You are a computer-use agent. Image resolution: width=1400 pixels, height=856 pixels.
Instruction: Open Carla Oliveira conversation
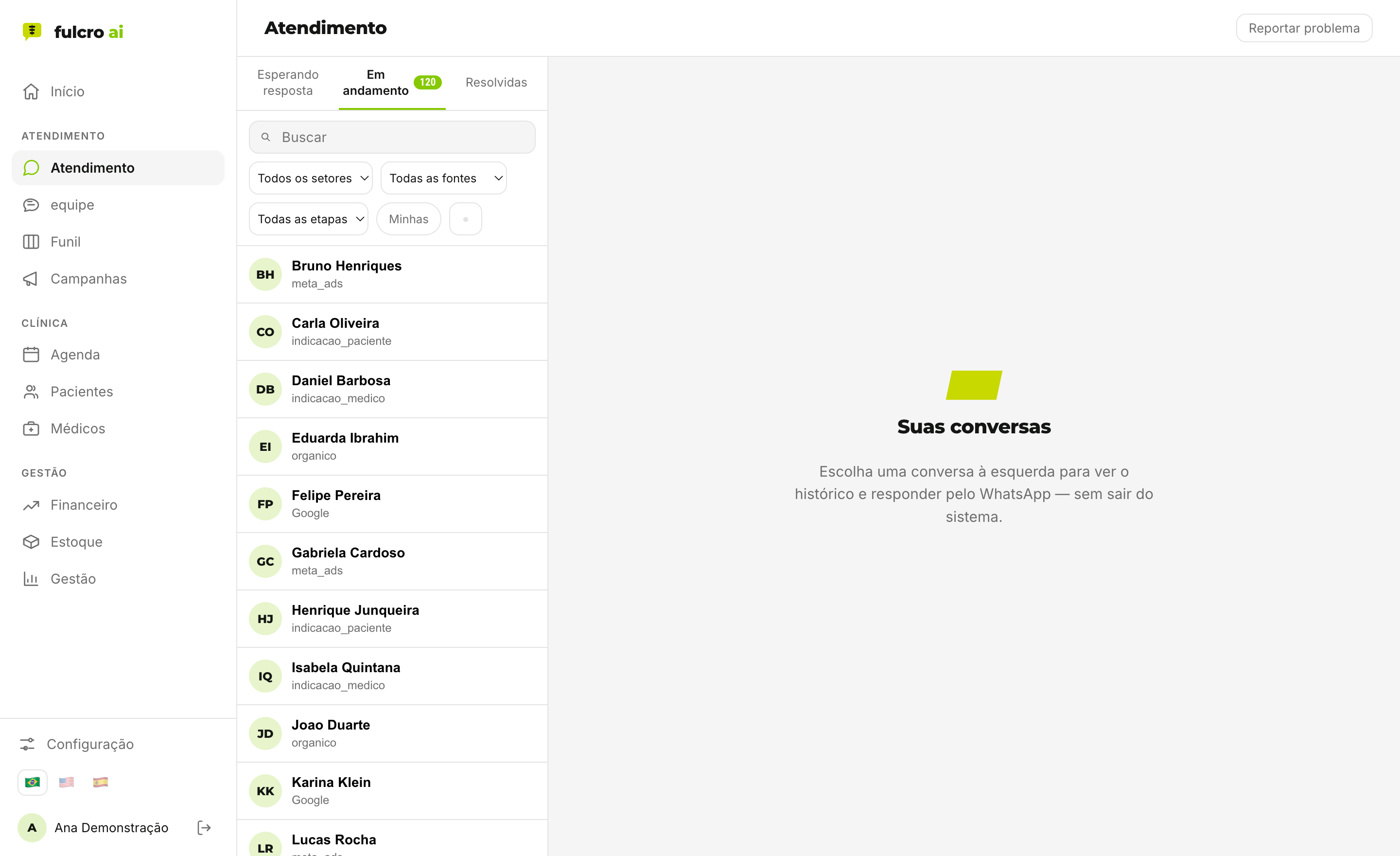click(x=392, y=331)
